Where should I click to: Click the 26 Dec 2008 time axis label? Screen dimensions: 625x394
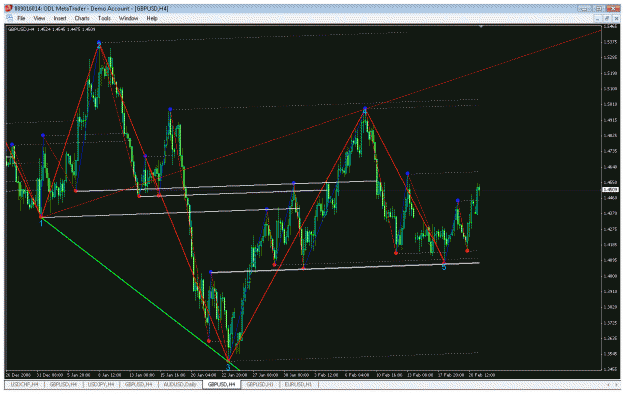coord(18,375)
